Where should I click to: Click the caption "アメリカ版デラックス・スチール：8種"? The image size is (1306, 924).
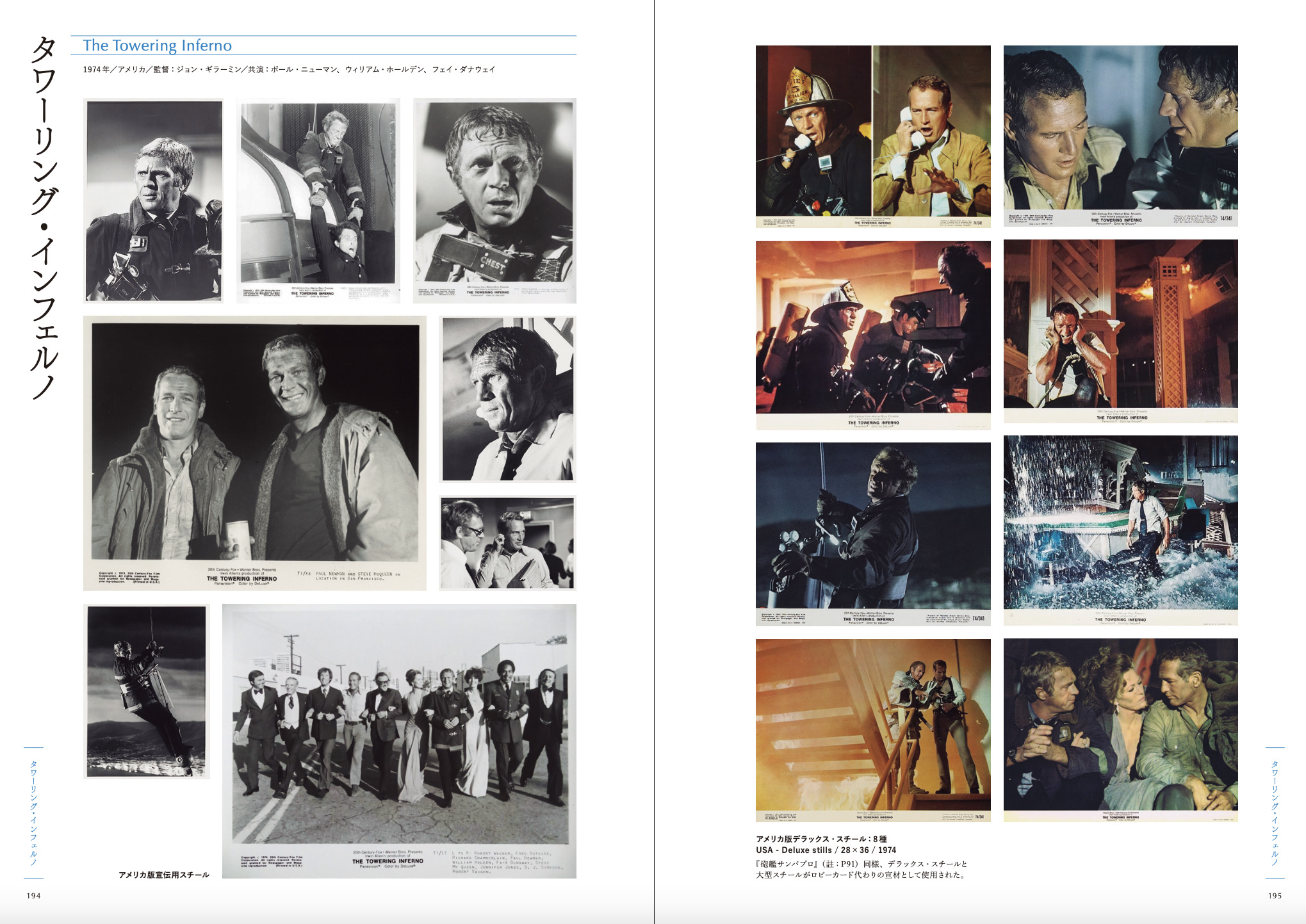tap(821, 839)
